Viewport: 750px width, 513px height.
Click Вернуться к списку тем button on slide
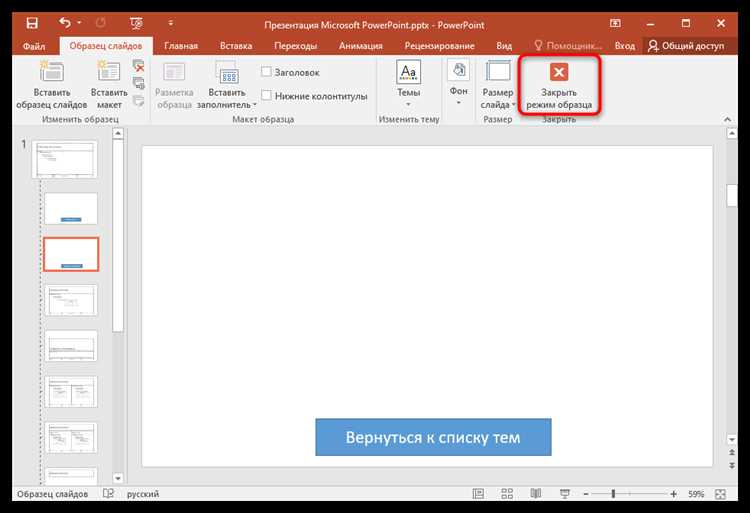pos(433,437)
